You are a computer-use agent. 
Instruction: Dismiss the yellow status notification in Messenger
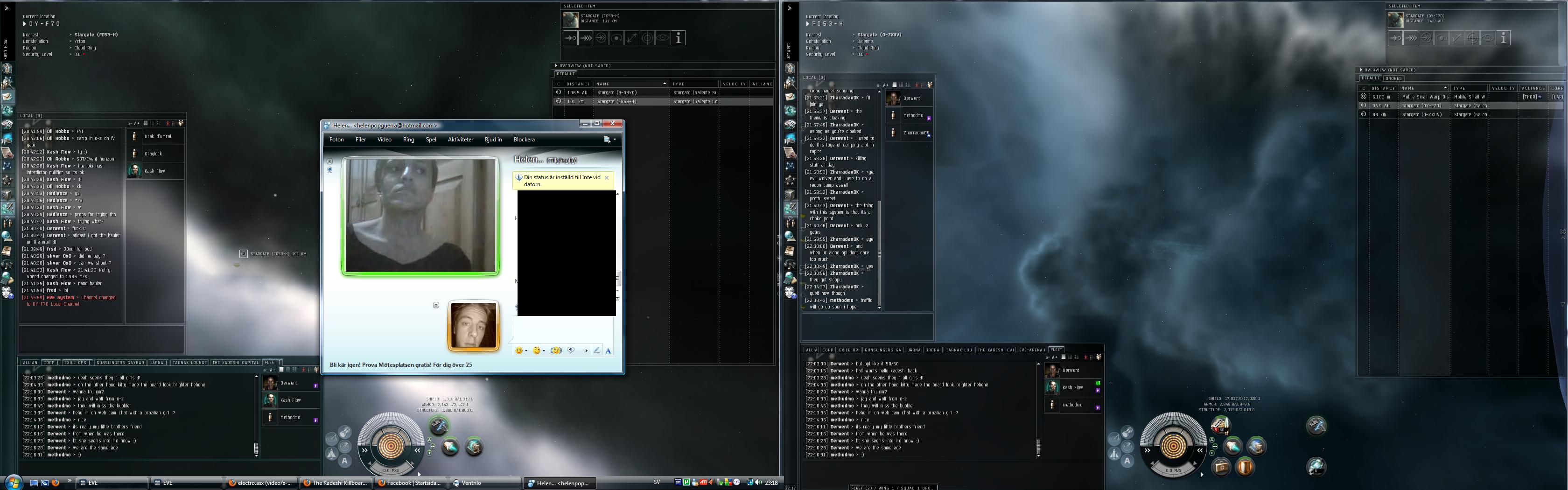pyautogui.click(x=606, y=178)
